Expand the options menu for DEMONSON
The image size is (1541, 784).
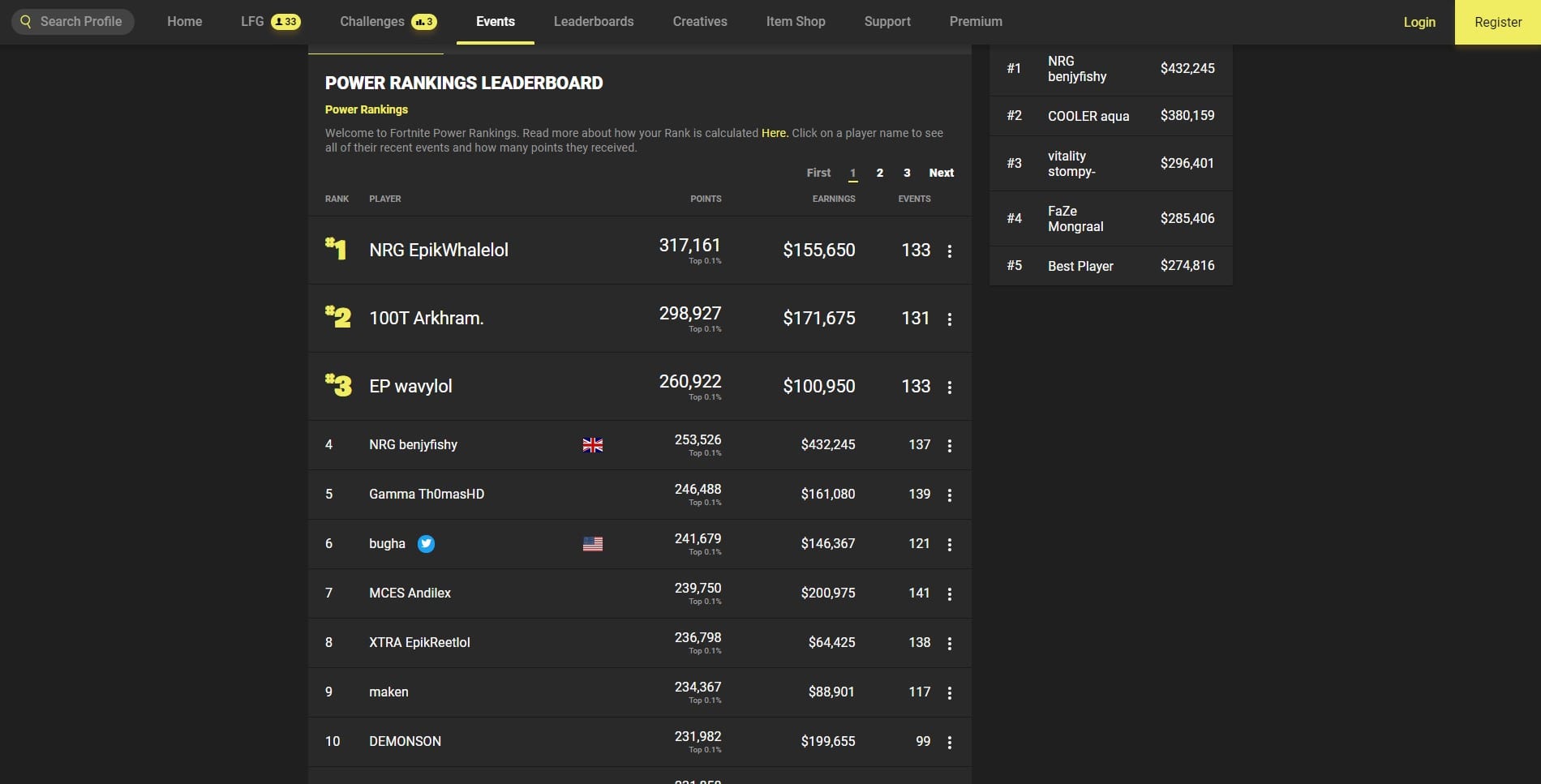coord(950,743)
